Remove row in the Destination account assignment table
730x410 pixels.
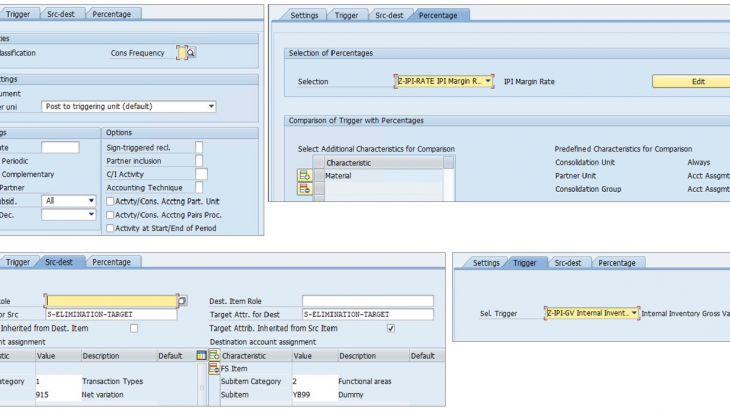[x=214, y=369]
